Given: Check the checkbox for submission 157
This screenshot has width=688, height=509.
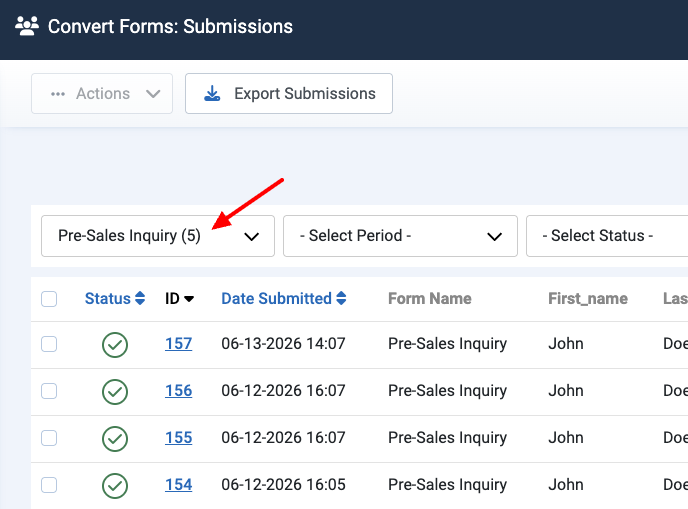Looking at the screenshot, I should pos(49,344).
